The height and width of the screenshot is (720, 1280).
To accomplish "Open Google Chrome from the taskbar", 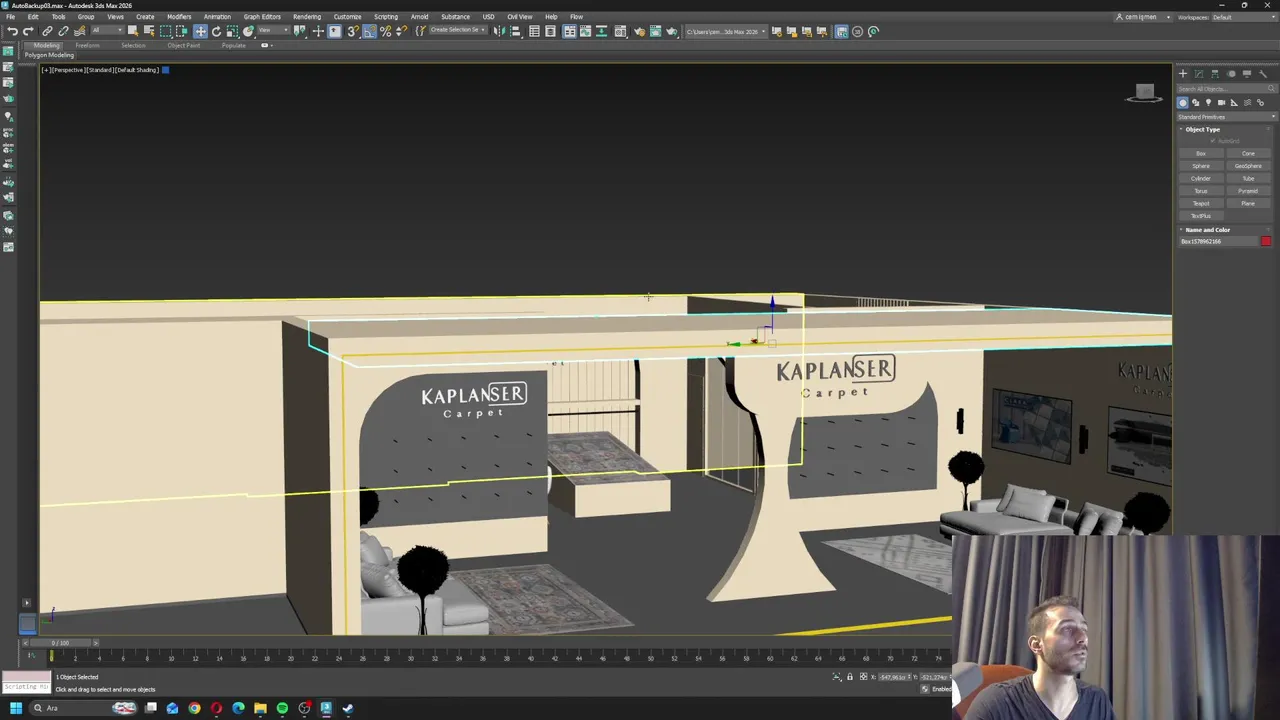I will [x=194, y=708].
